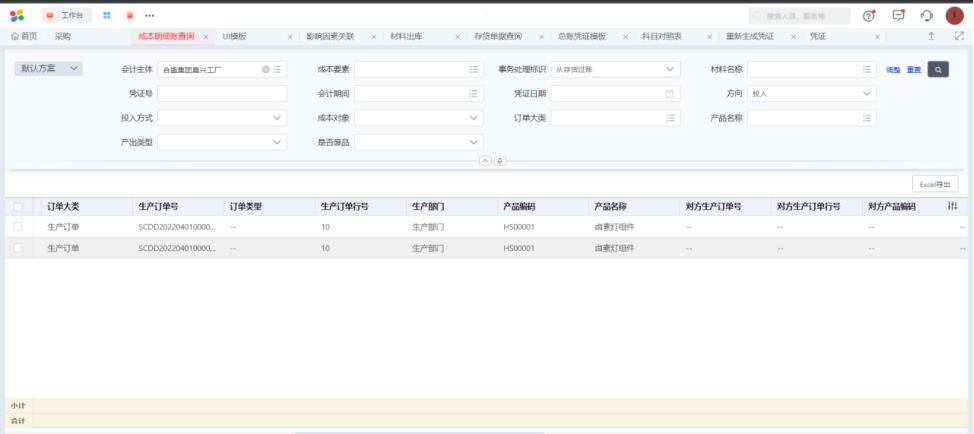
Task: Expand the 成本对象 dropdown
Action: point(473,118)
